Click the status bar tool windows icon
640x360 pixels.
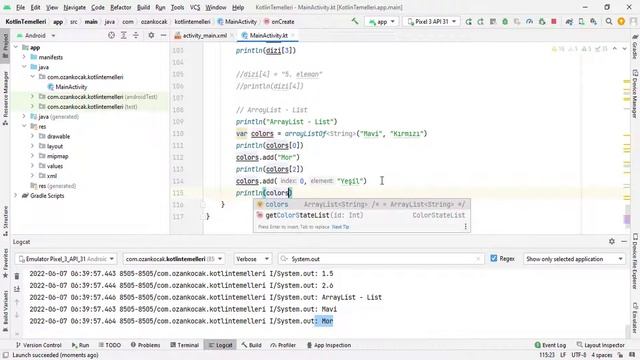[6, 355]
